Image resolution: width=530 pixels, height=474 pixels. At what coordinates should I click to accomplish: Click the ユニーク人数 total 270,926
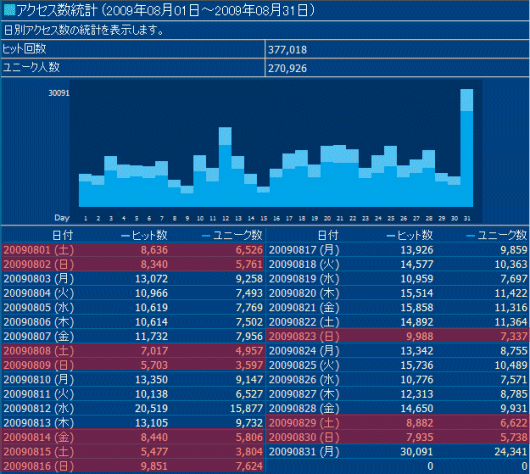click(288, 68)
